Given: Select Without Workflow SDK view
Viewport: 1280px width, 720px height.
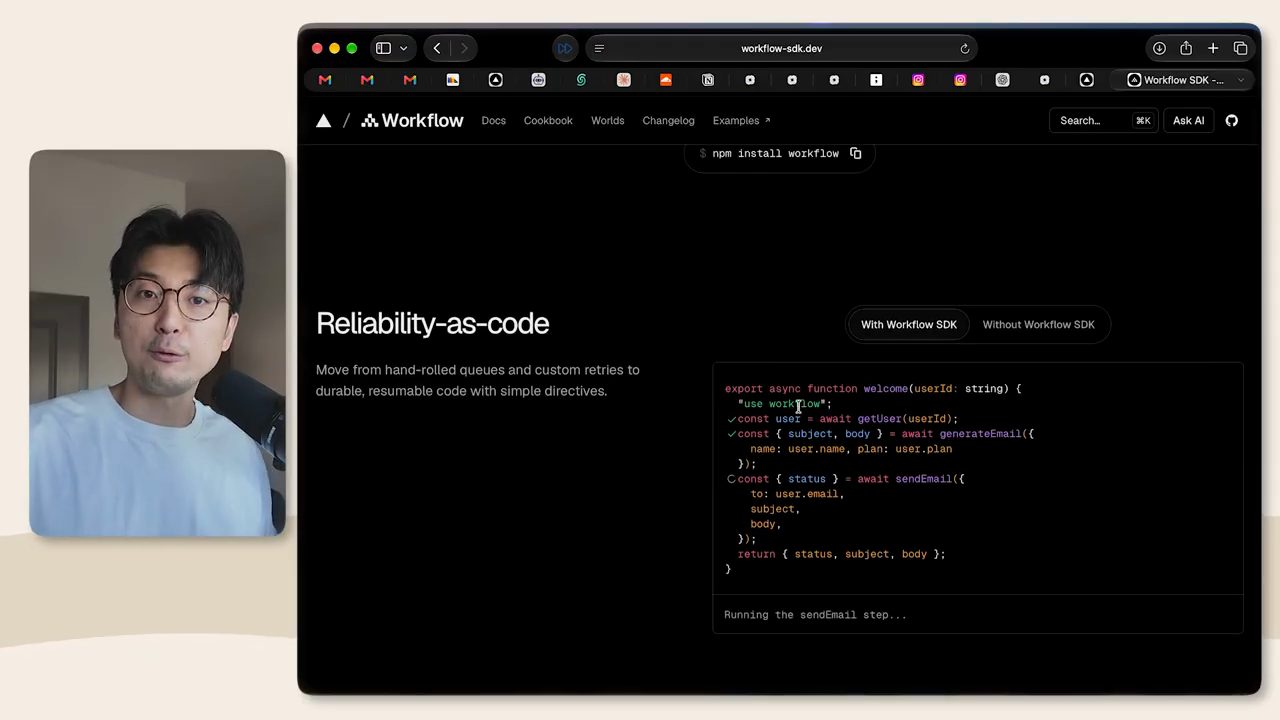Looking at the screenshot, I should [x=1038, y=324].
